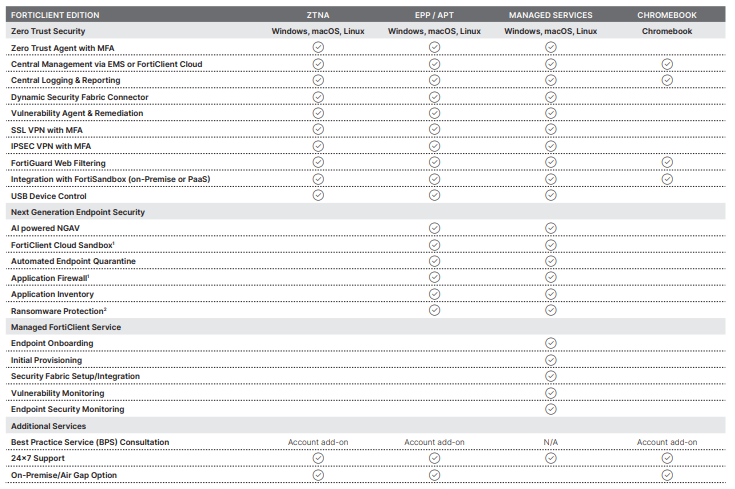This screenshot has height=489, width=735.
Task: Click EPP / APT checkmark for Zero Trust Agent with MFA
Action: pyautogui.click(x=435, y=47)
